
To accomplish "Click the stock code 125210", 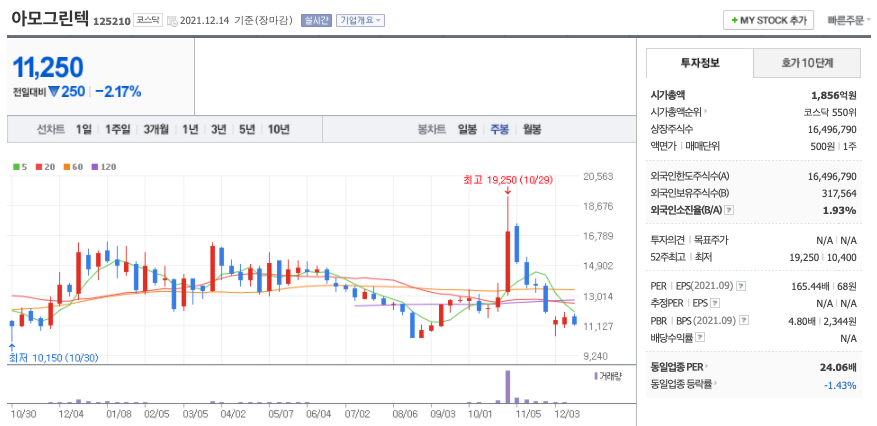I will (x=112, y=21).
